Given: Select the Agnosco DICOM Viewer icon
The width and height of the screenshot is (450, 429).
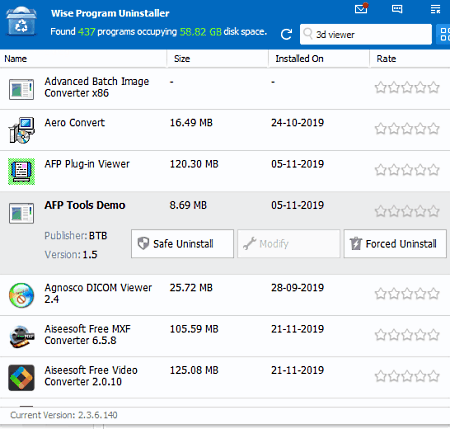Looking at the screenshot, I should pos(21,295).
